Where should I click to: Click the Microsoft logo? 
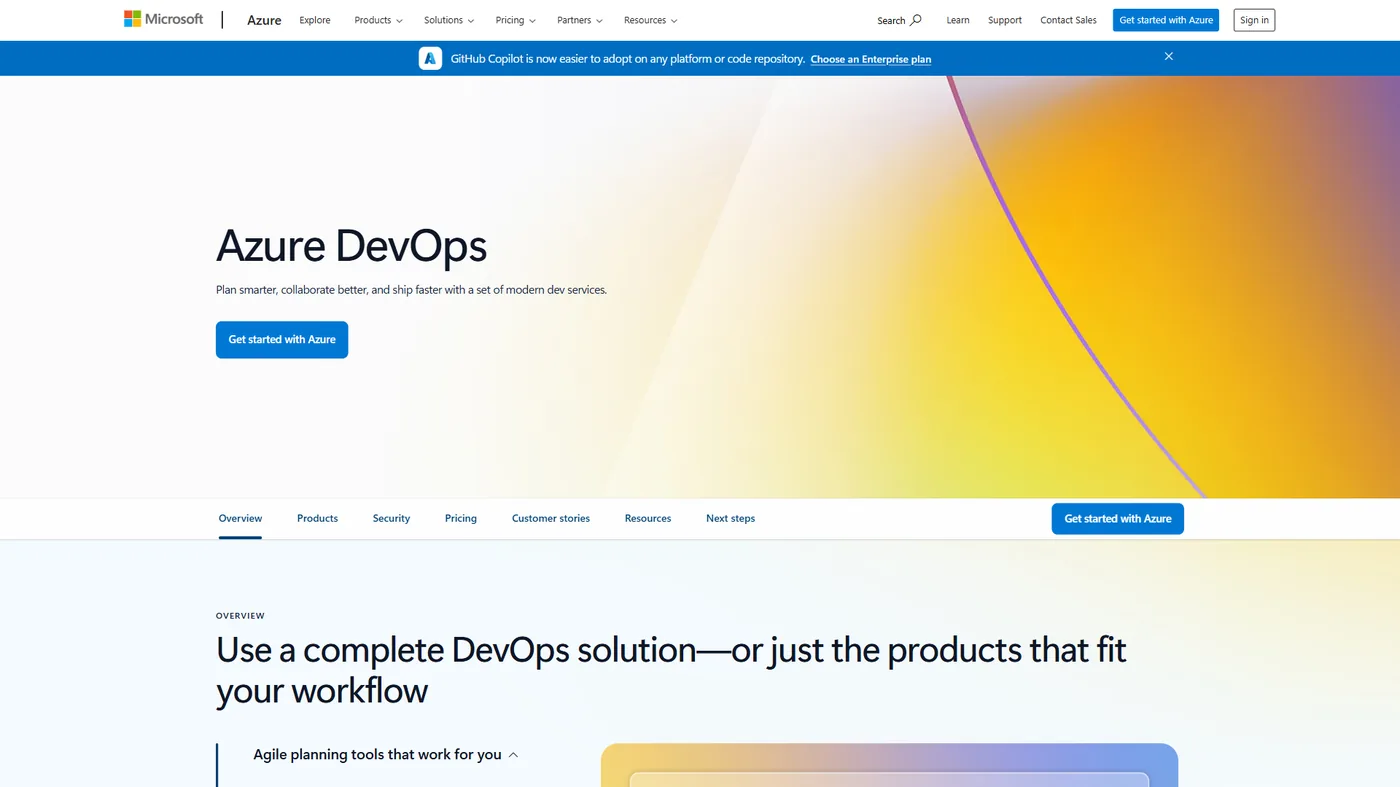tap(163, 19)
